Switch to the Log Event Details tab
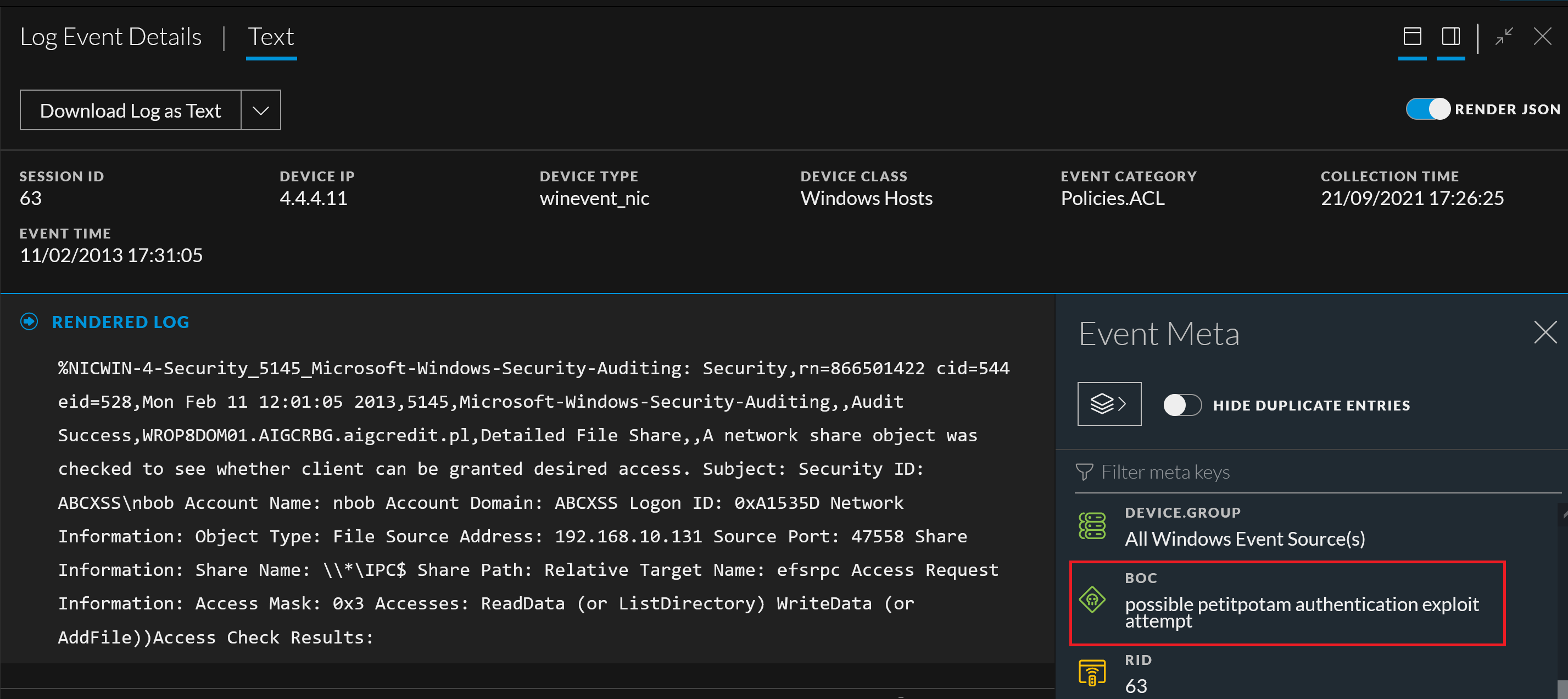This screenshot has width=1568, height=699. [111, 36]
